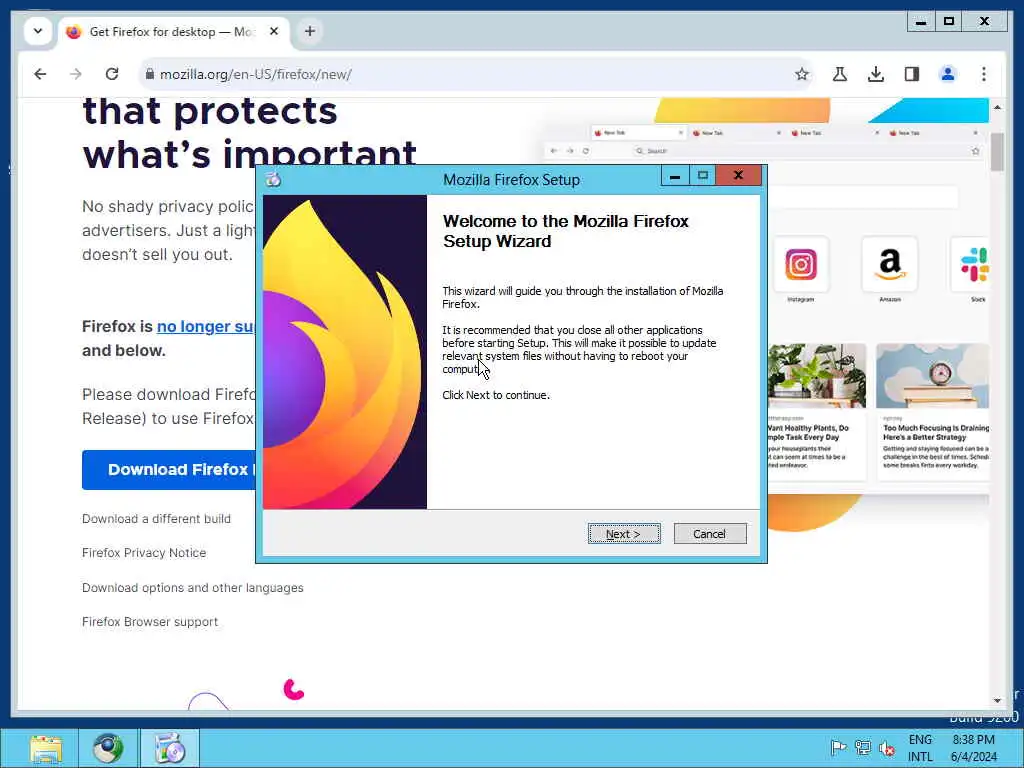Screen dimensions: 1024x768
Task: Open the 'no longer supported' link
Action: (206, 327)
